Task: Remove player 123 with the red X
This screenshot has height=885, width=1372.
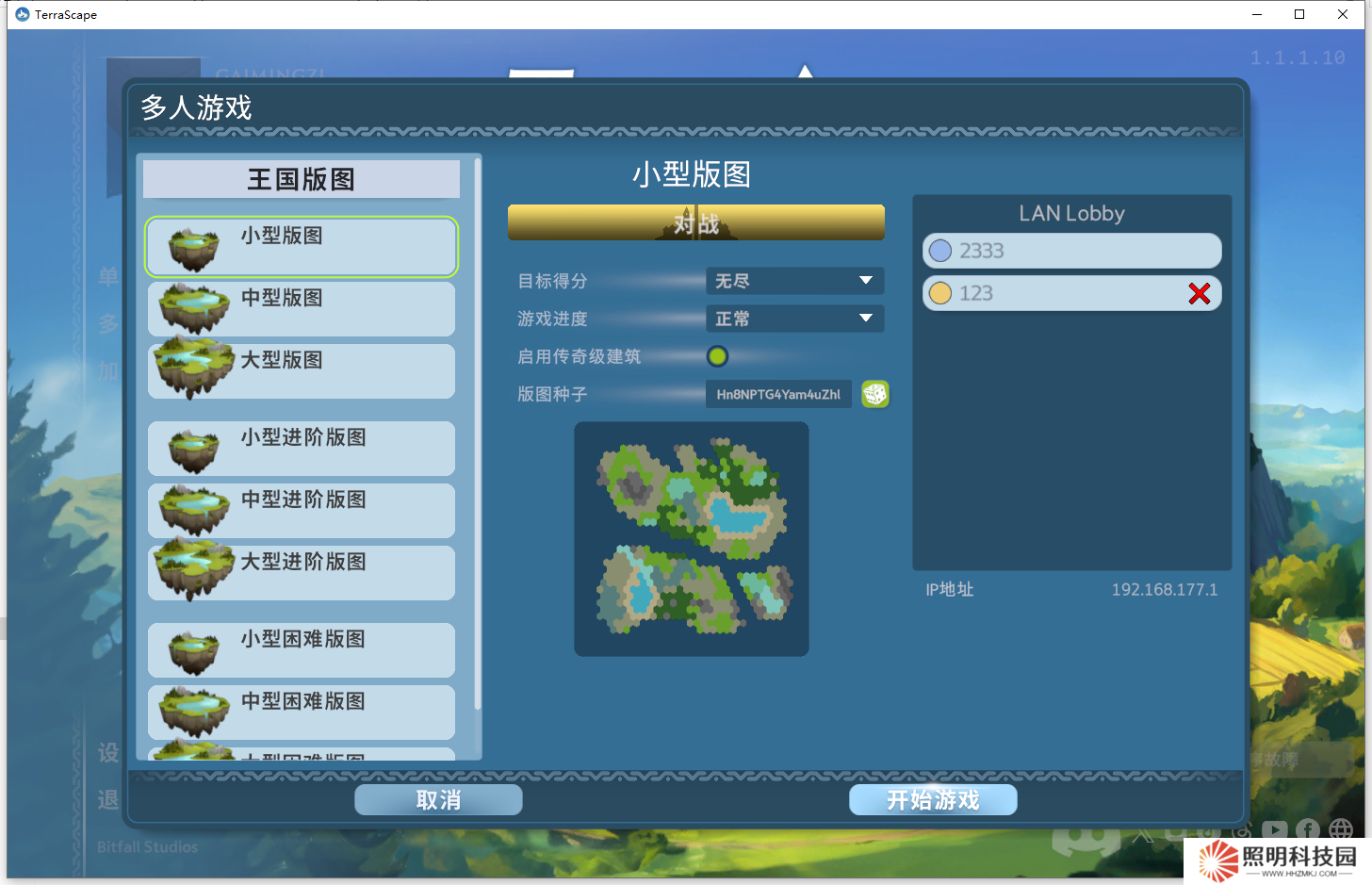Action: coord(1199,294)
